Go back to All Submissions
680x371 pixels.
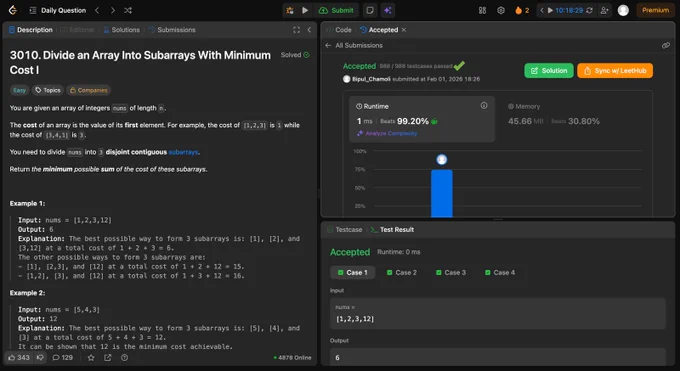354,46
